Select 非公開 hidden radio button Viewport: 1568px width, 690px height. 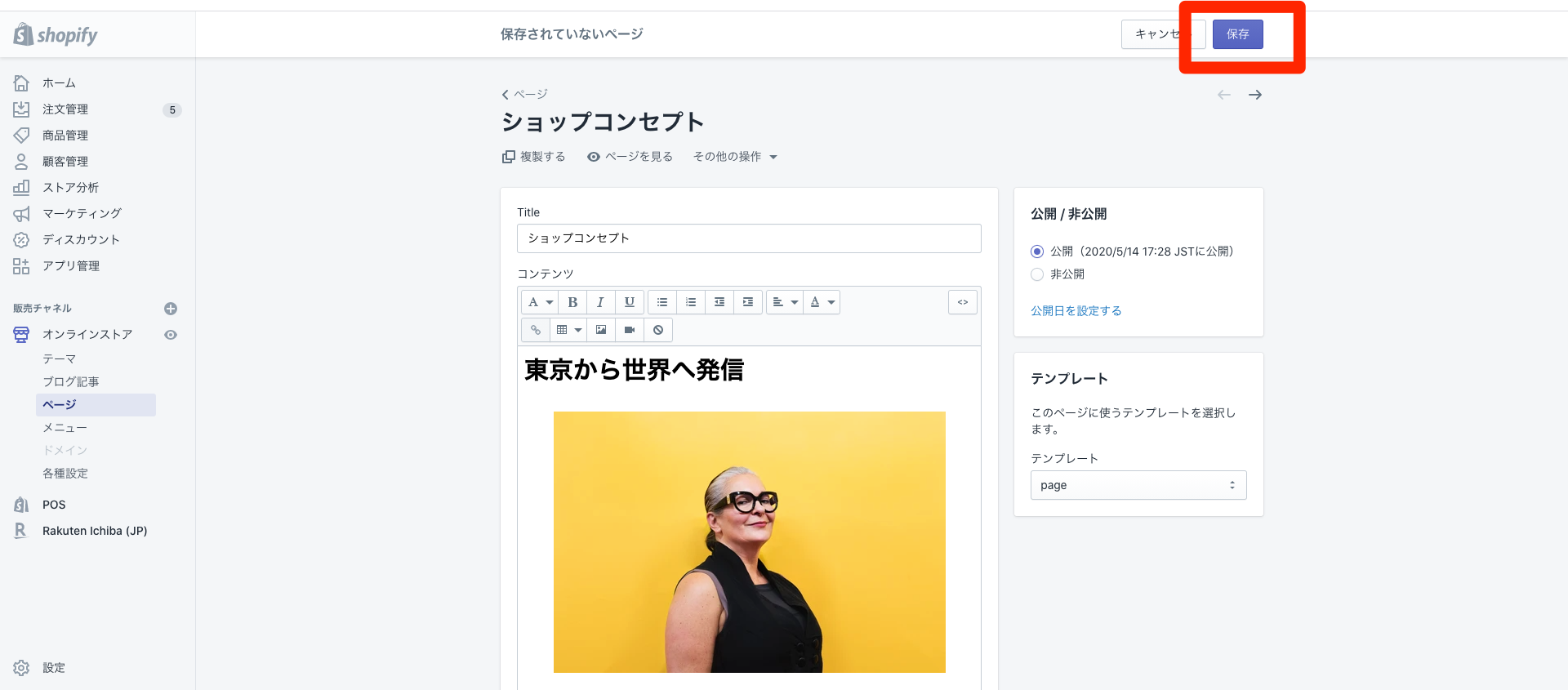point(1037,274)
